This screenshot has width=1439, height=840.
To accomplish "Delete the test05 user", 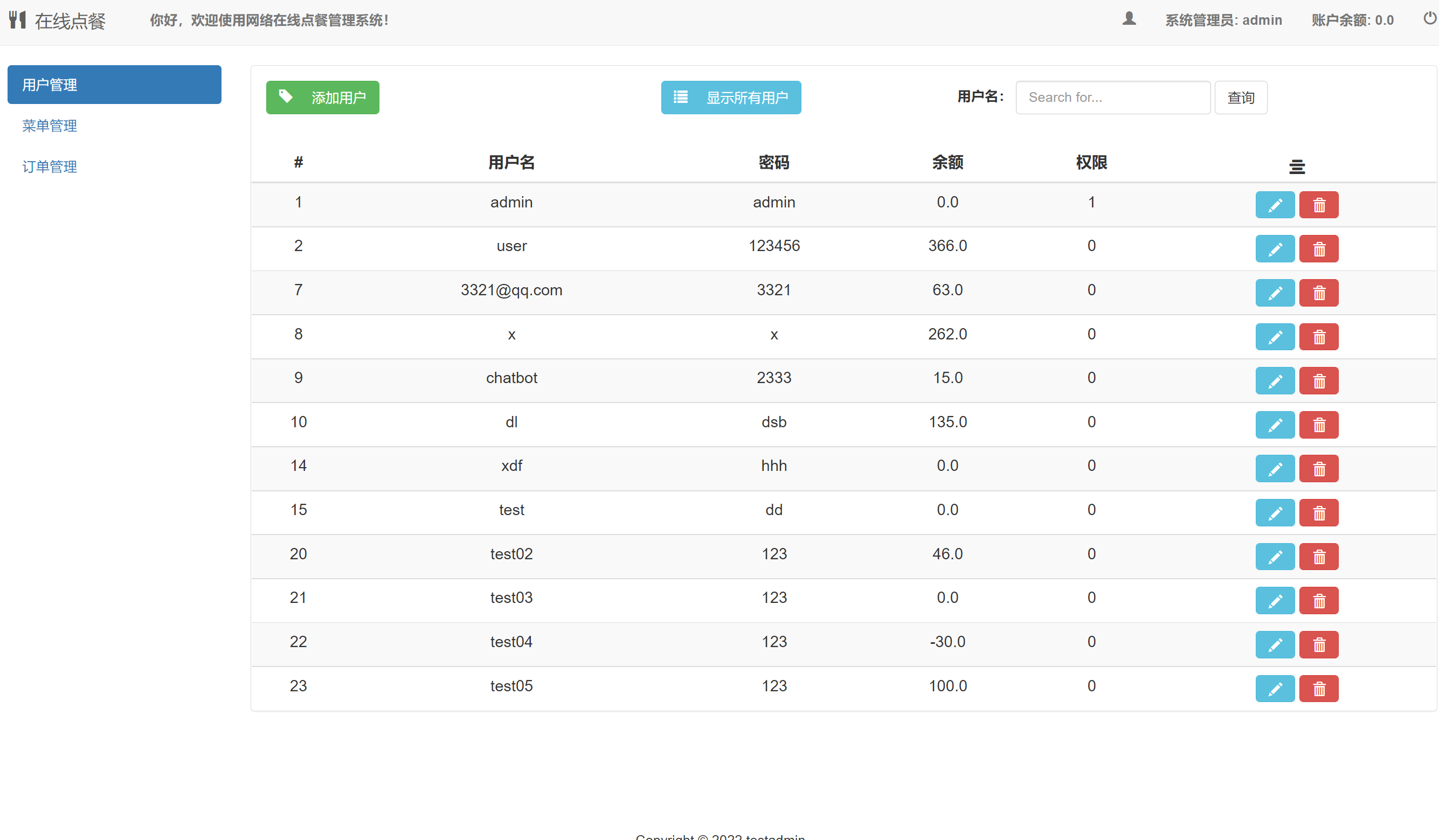I will click(1318, 689).
